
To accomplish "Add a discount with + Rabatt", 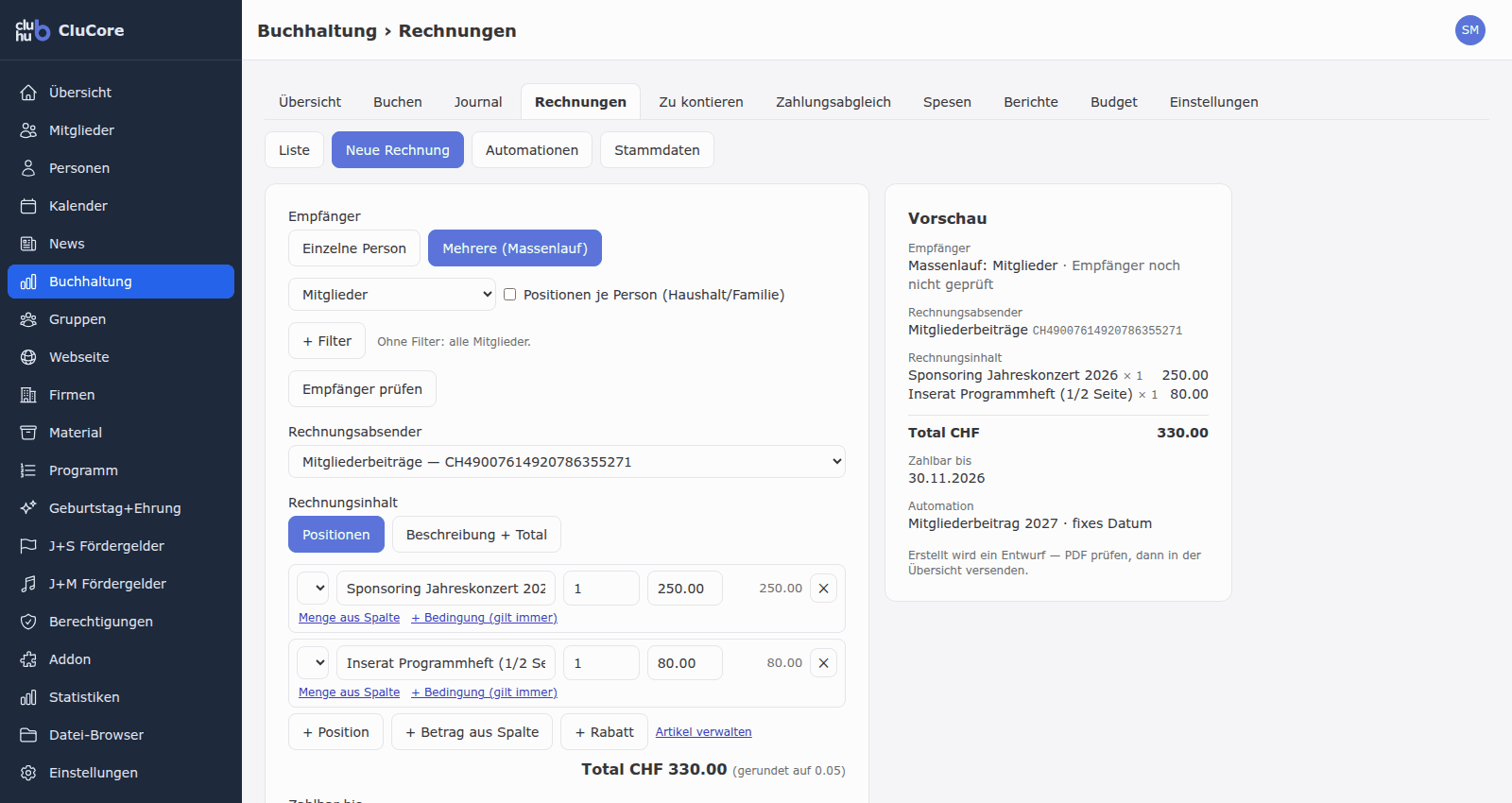I will click(605, 732).
